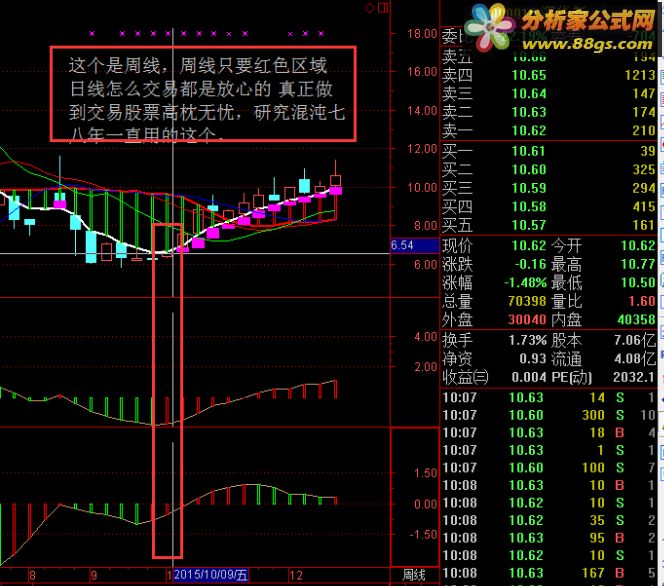Click the 卖四 row priced 10.65
This screenshot has width=664, height=586.
pos(549,75)
